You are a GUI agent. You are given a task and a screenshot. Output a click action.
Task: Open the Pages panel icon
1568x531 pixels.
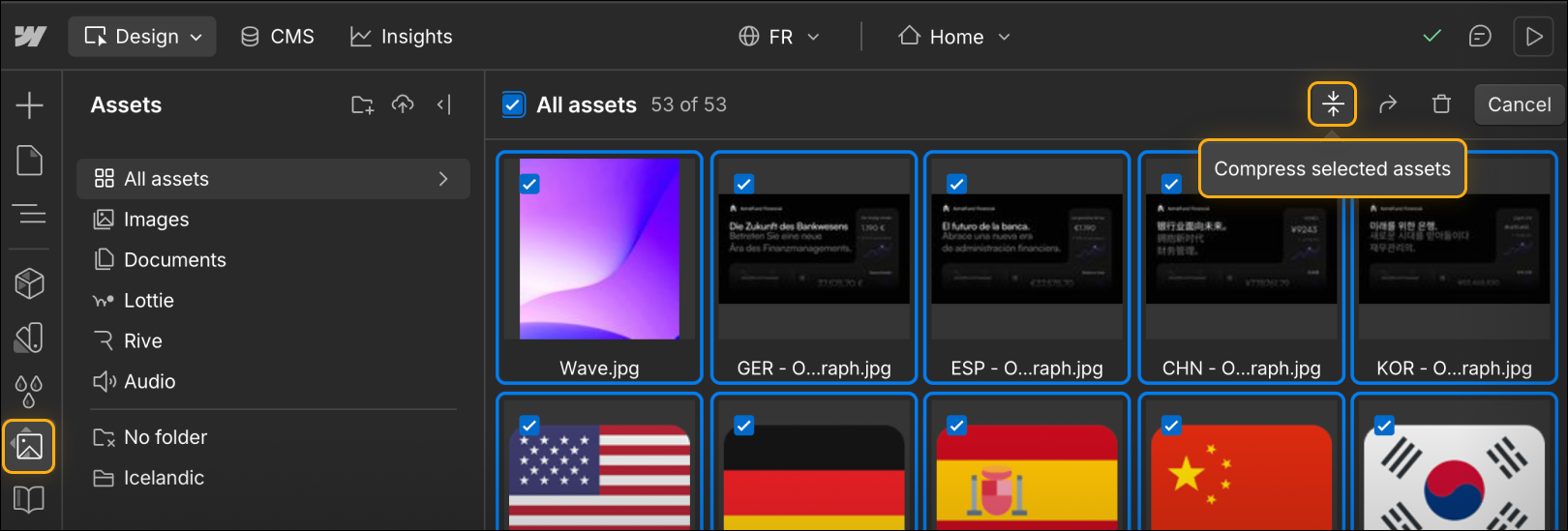tap(30, 161)
